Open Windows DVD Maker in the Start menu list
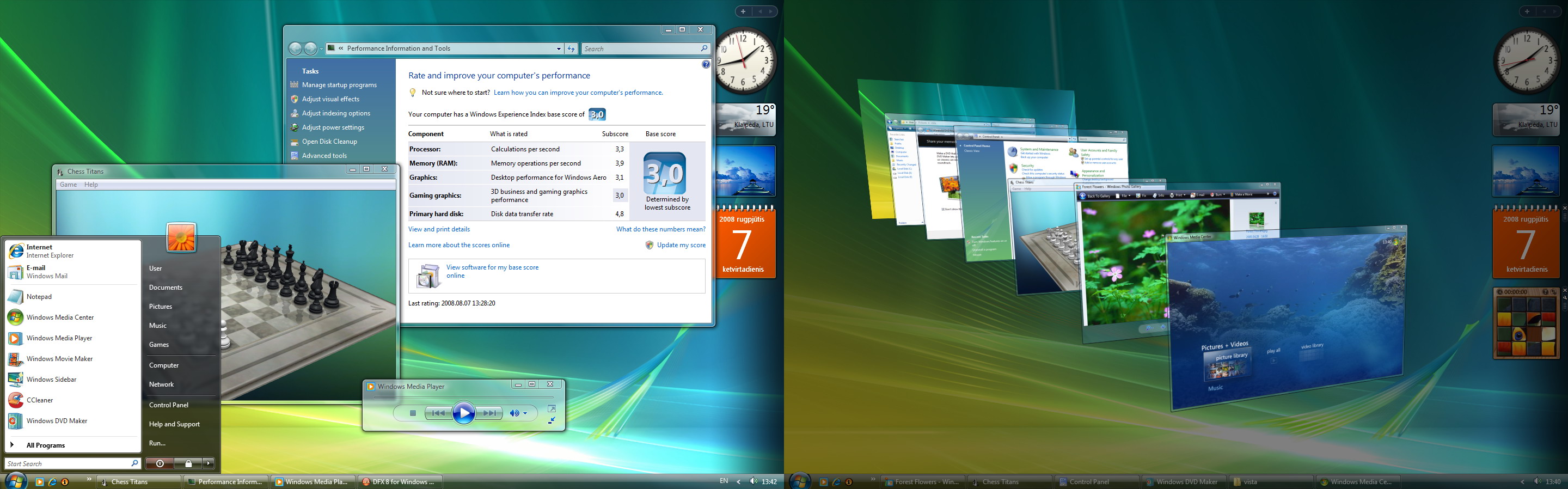 (72, 421)
